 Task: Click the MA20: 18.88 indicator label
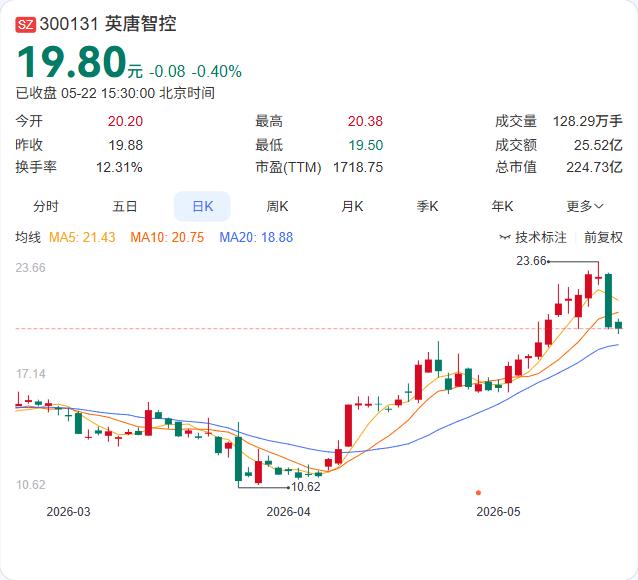coord(256,237)
